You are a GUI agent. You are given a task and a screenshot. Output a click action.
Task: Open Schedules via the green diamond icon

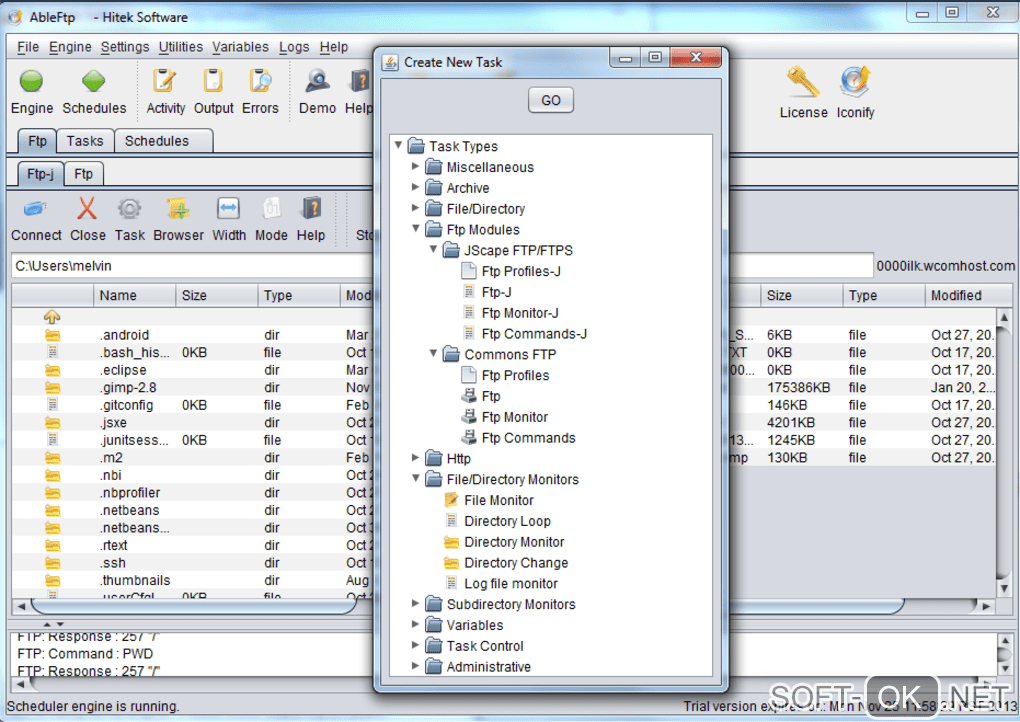tap(94, 82)
